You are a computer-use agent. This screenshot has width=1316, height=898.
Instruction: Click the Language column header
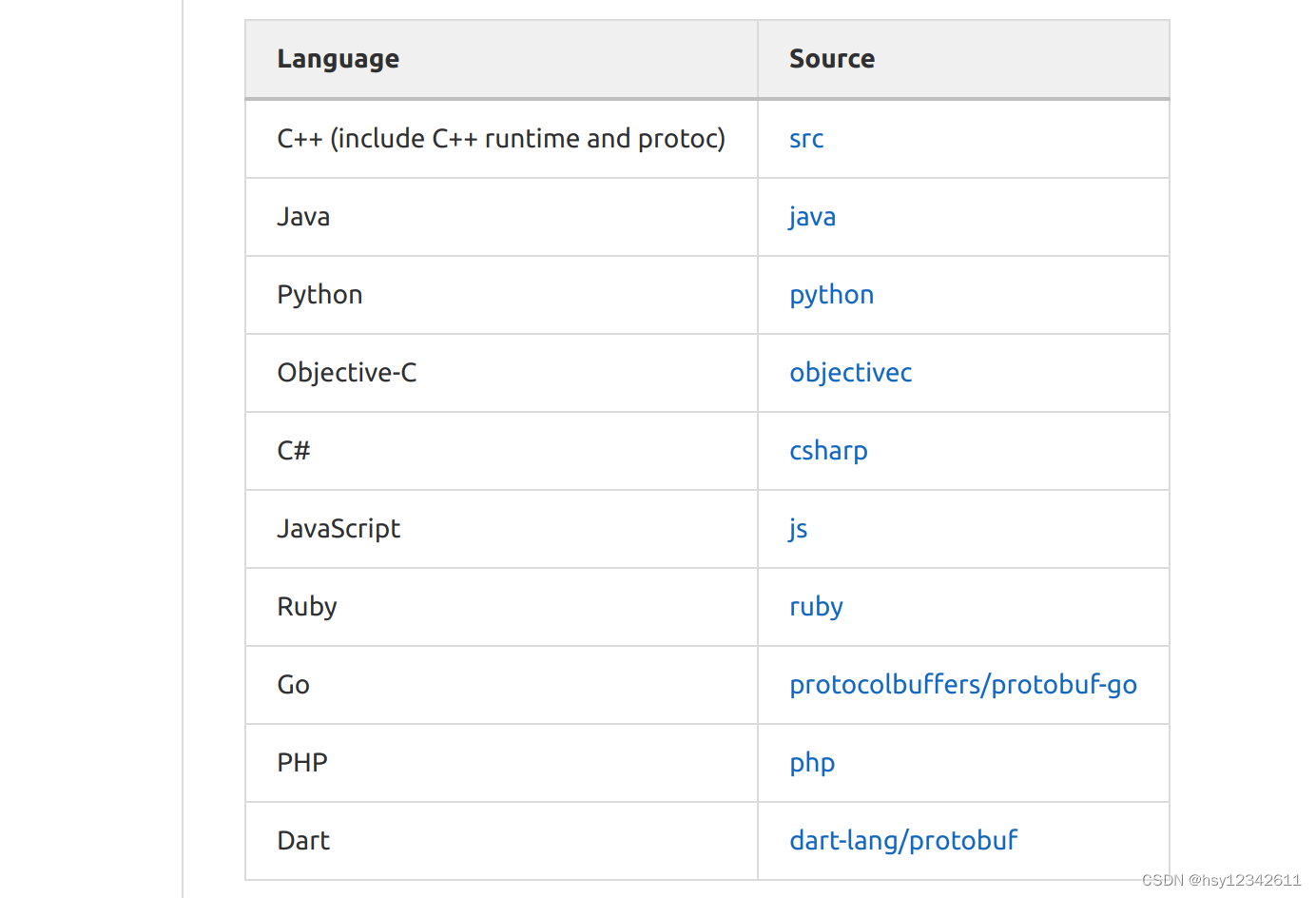(x=338, y=59)
